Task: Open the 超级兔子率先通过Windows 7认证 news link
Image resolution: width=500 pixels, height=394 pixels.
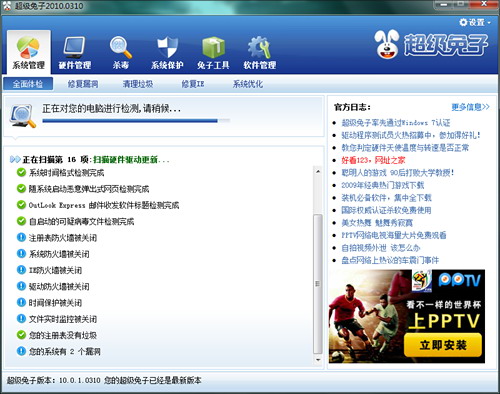Action: click(396, 123)
